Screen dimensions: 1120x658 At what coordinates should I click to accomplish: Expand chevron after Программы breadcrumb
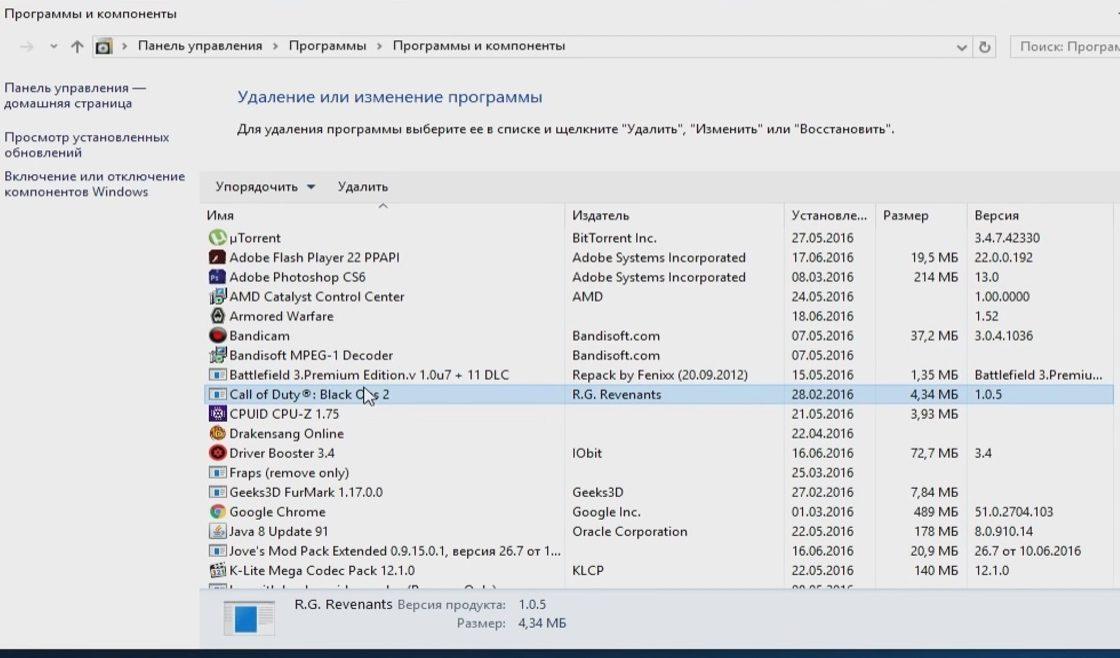[379, 46]
